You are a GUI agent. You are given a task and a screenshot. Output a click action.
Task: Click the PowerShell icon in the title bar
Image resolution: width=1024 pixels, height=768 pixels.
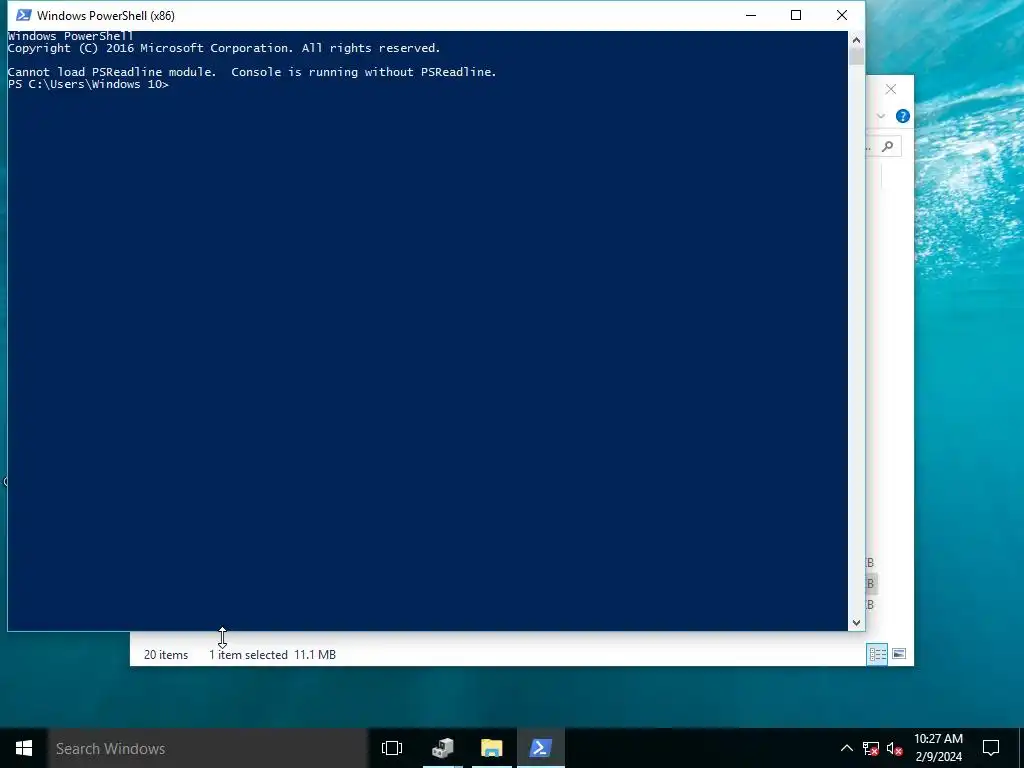tap(24, 15)
